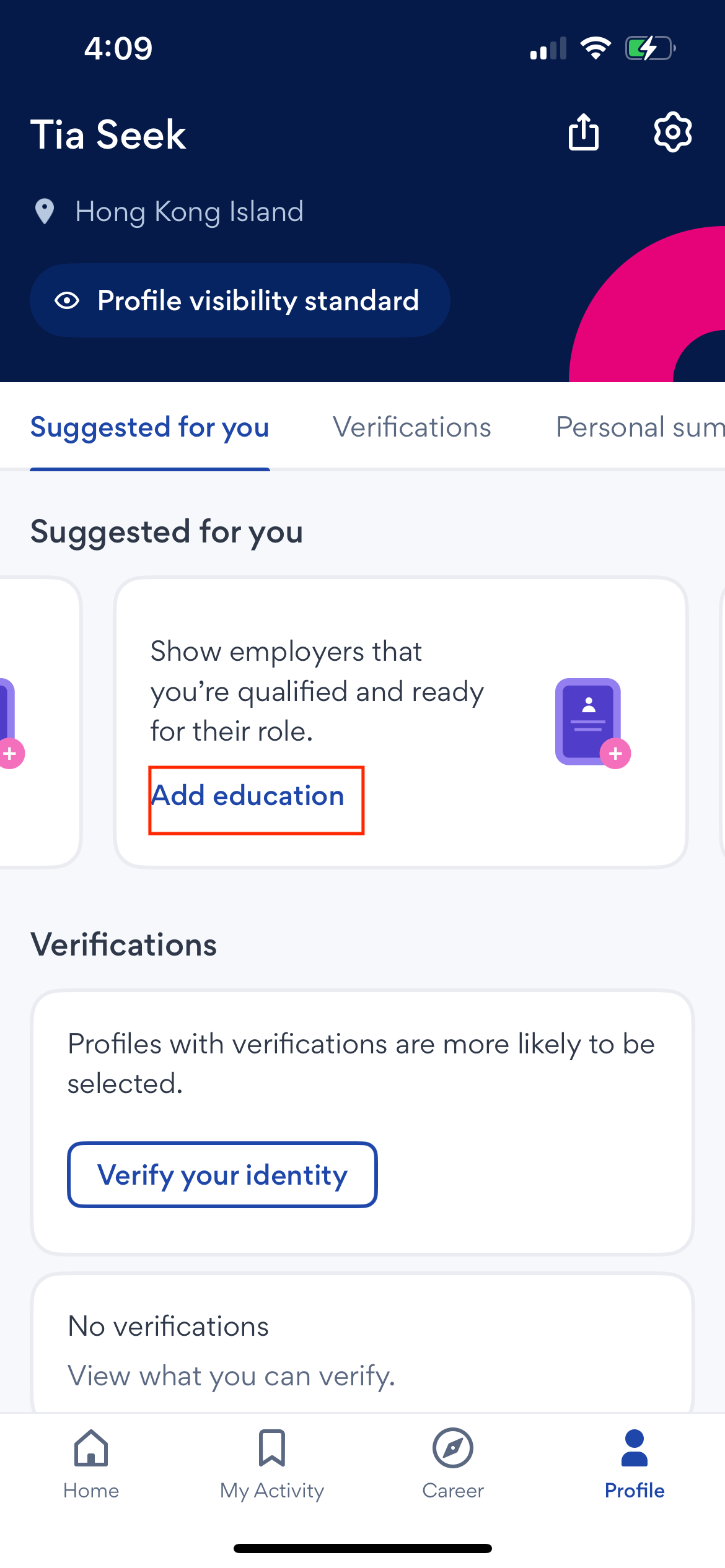
Task: Tap the eye icon for profile visibility
Action: point(67,301)
